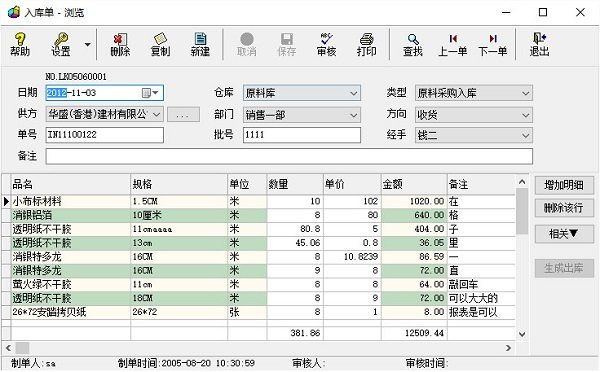This screenshot has height=372, width=600.
Task: Exit using the 退出 icon
Action: tap(539, 44)
